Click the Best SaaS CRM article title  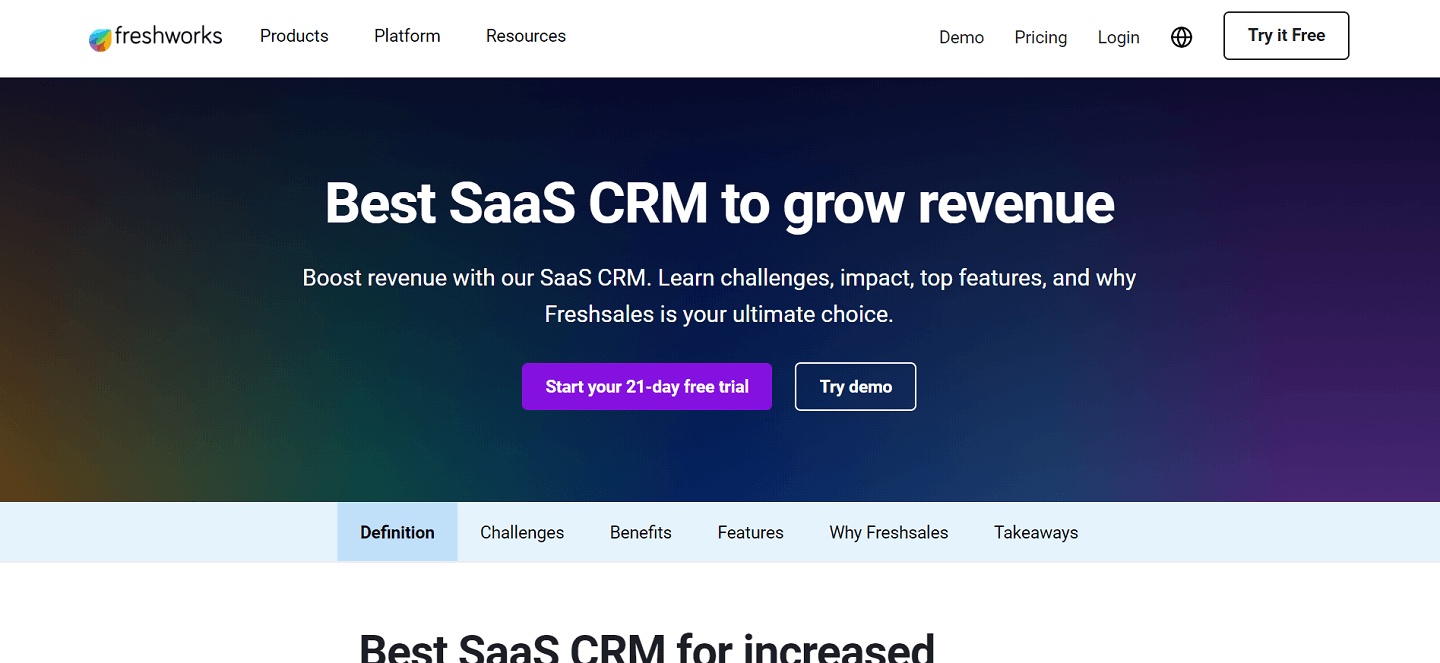(x=646, y=645)
